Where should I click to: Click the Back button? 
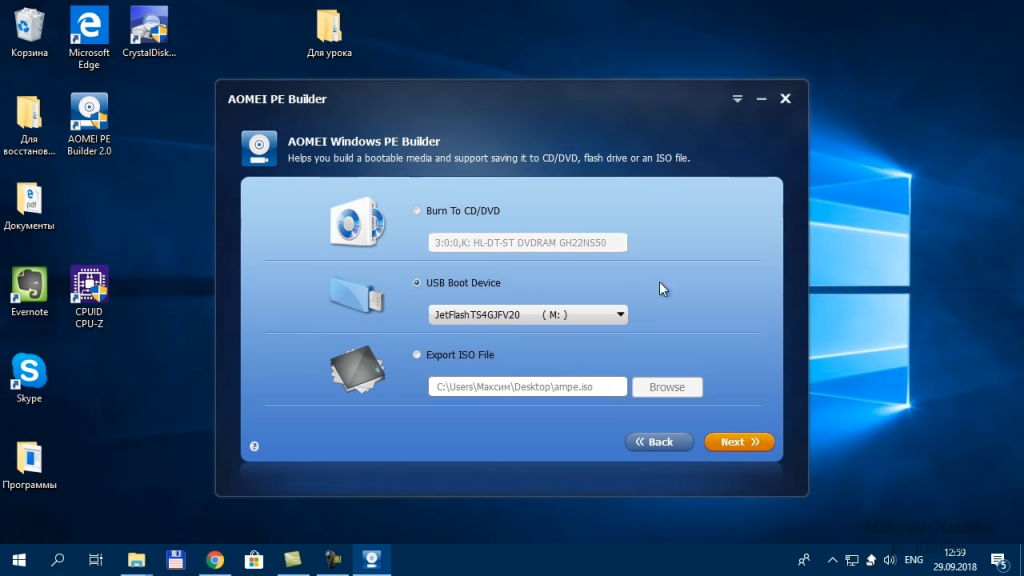coord(659,442)
